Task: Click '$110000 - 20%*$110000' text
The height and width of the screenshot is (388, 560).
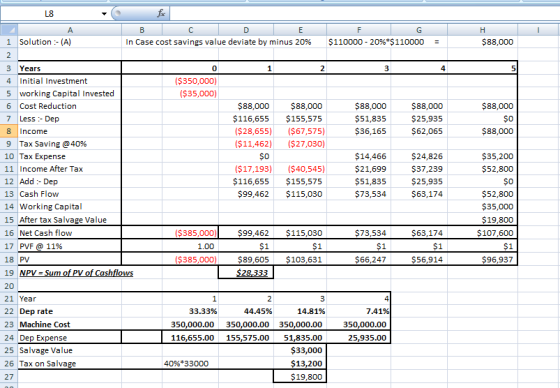Action: (x=376, y=42)
